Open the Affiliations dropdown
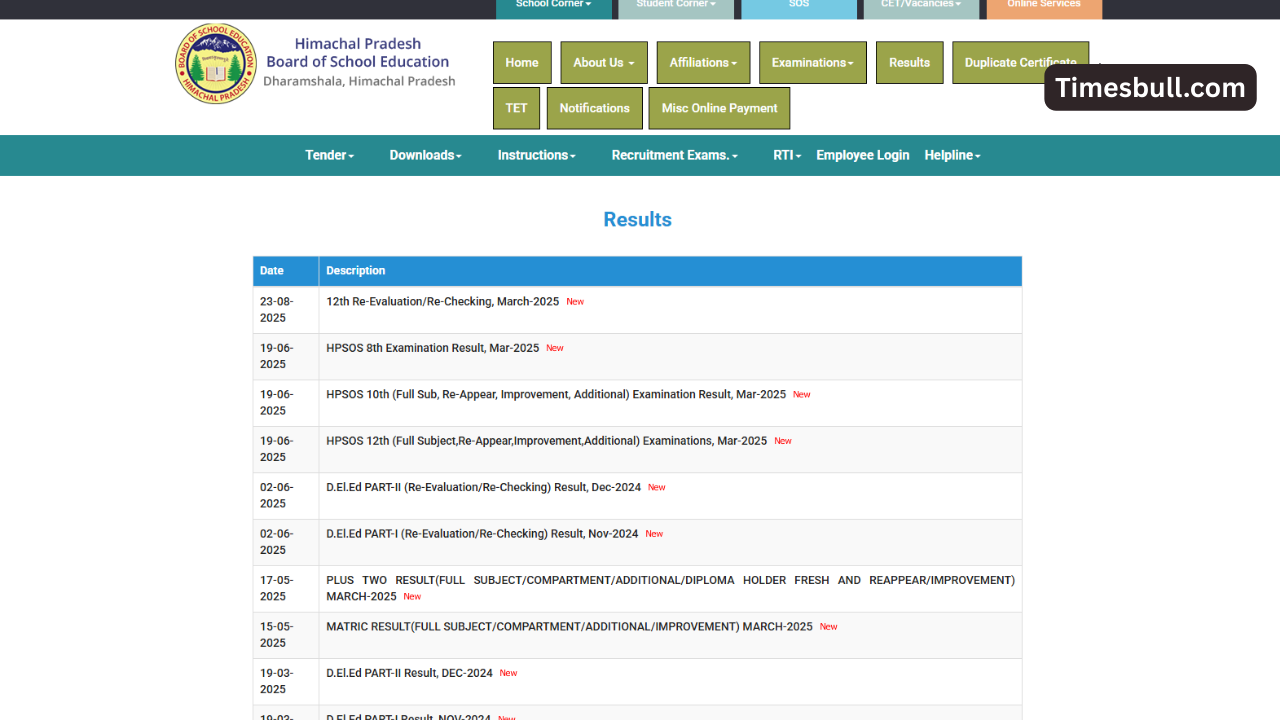This screenshot has height=720, width=1280. (703, 62)
